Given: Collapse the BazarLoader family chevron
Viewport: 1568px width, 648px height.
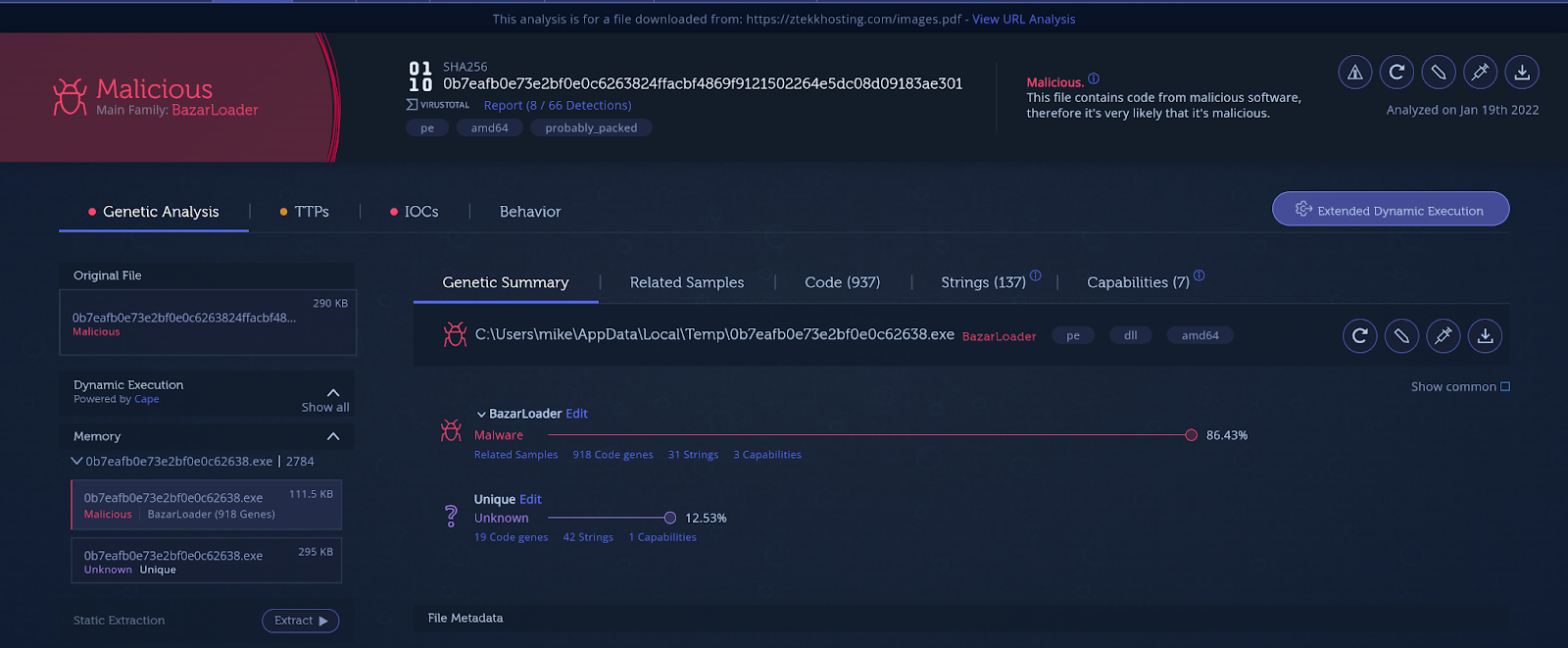Looking at the screenshot, I should [x=481, y=415].
